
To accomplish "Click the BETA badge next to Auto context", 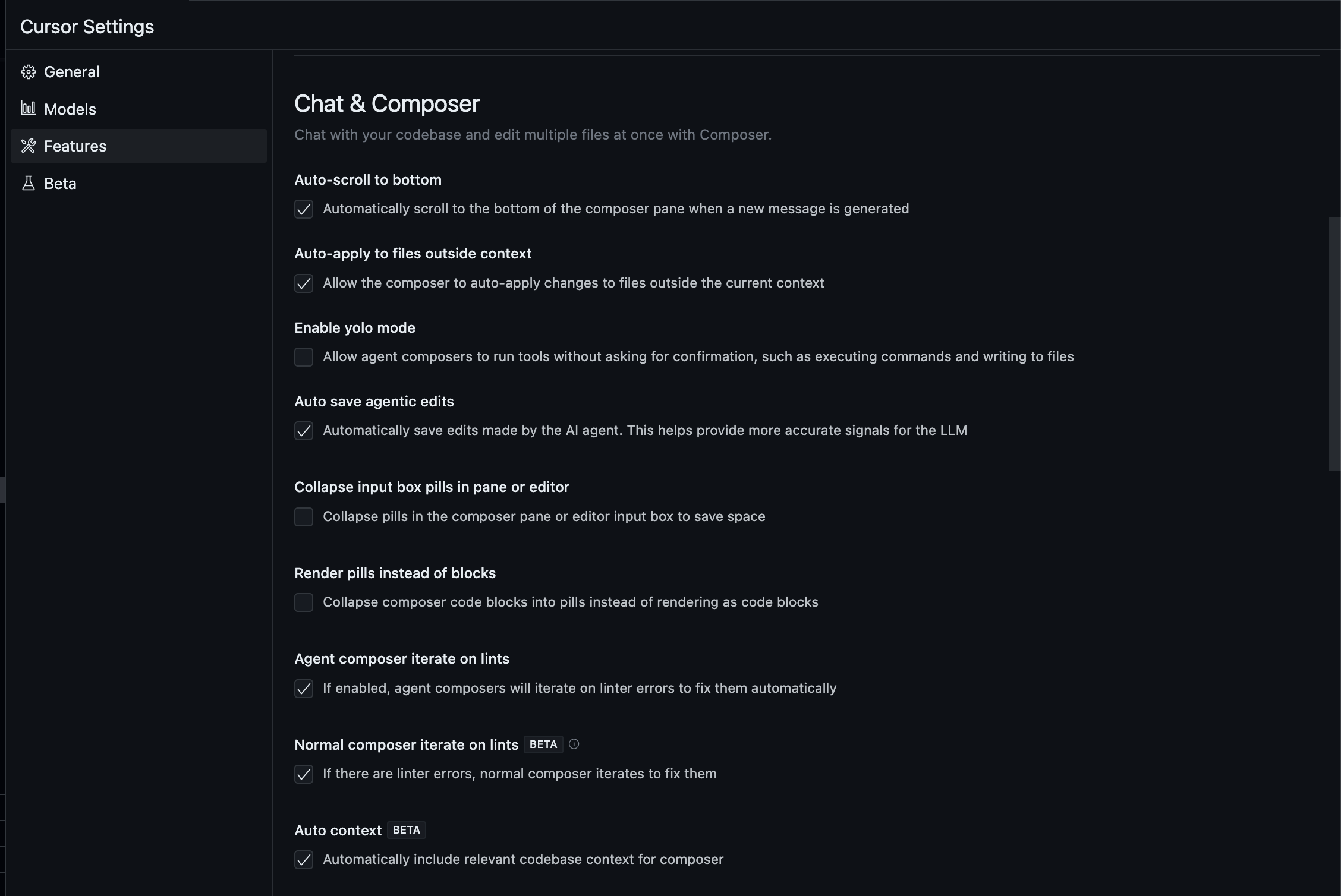I will tap(406, 830).
